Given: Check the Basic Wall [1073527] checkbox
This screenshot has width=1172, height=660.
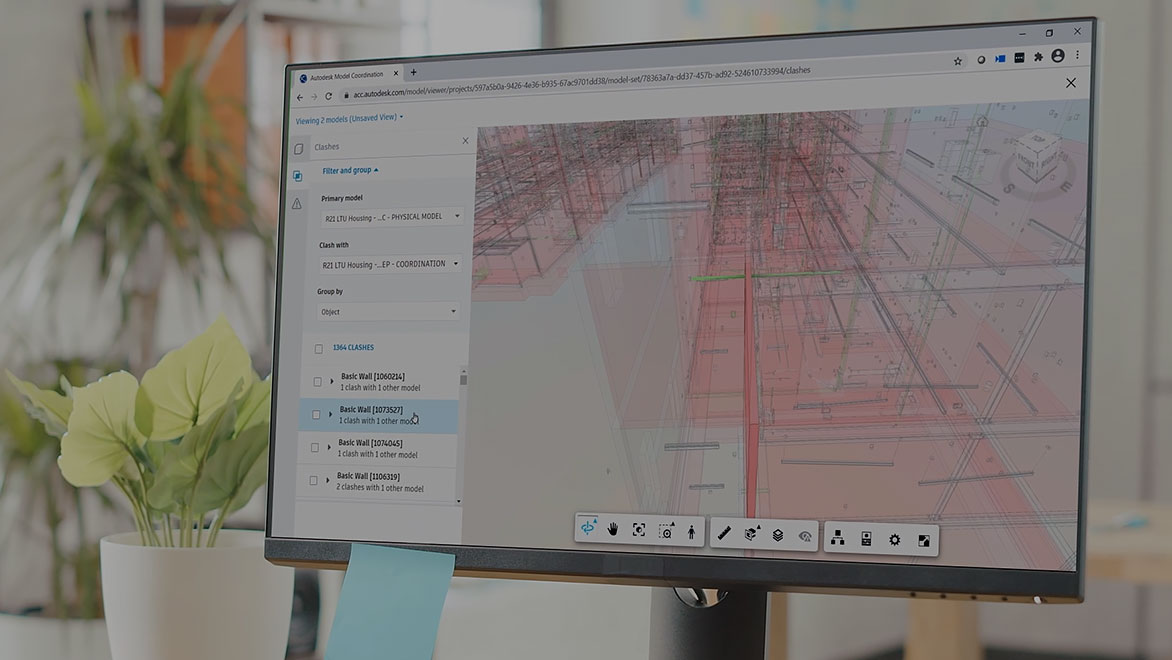Looking at the screenshot, I should pyautogui.click(x=315, y=415).
